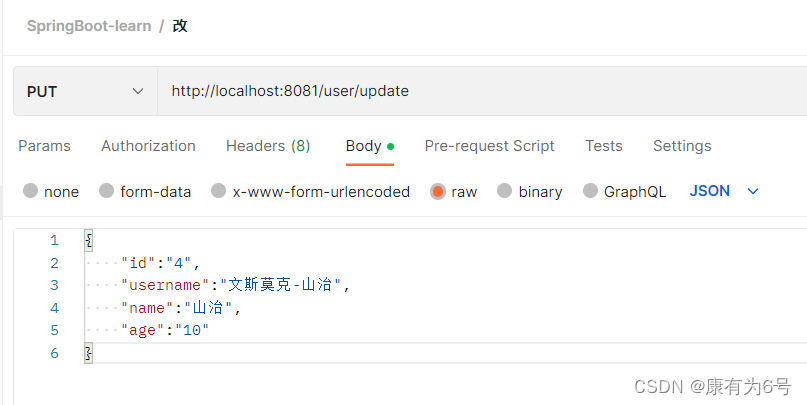Open the Authorization tab
This screenshot has width=807, height=405.
pos(148,146)
